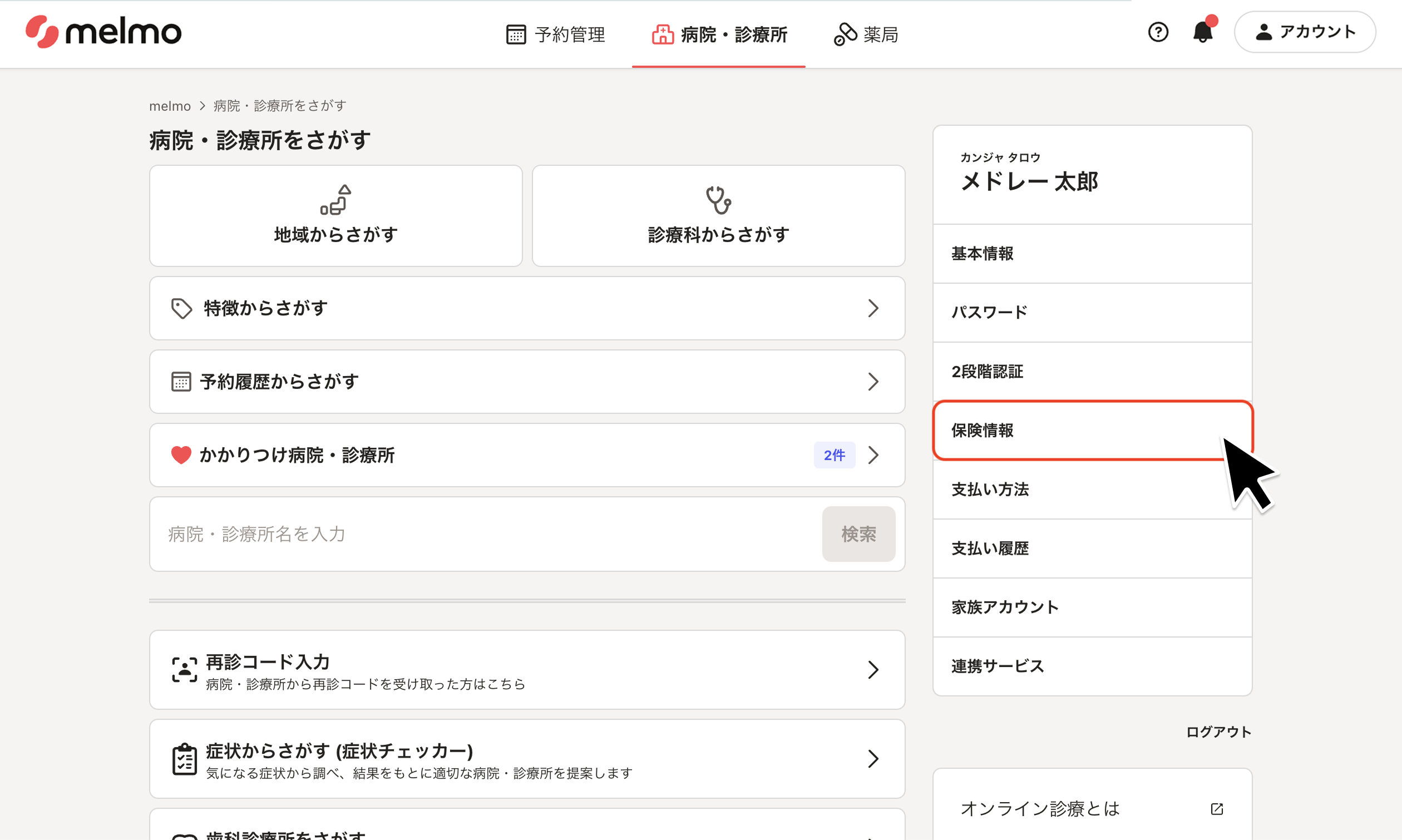
Task: Expand 特徴からさがす via its chevron
Action: pos(873,309)
